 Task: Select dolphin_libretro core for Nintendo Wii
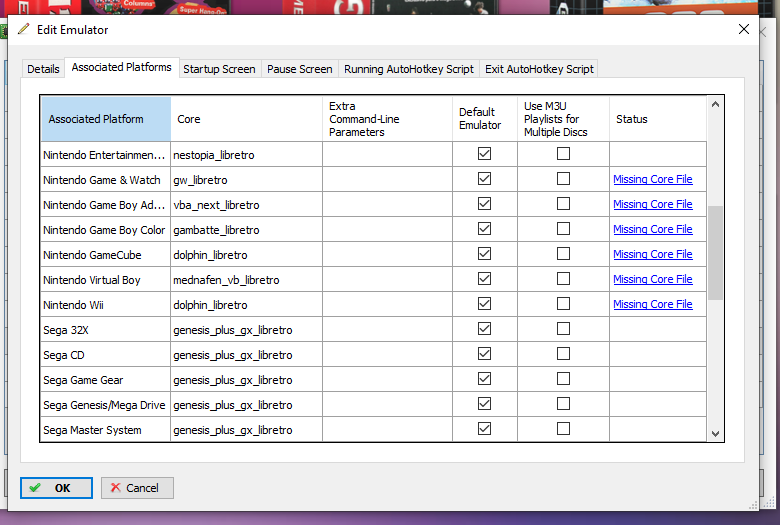coord(247,305)
